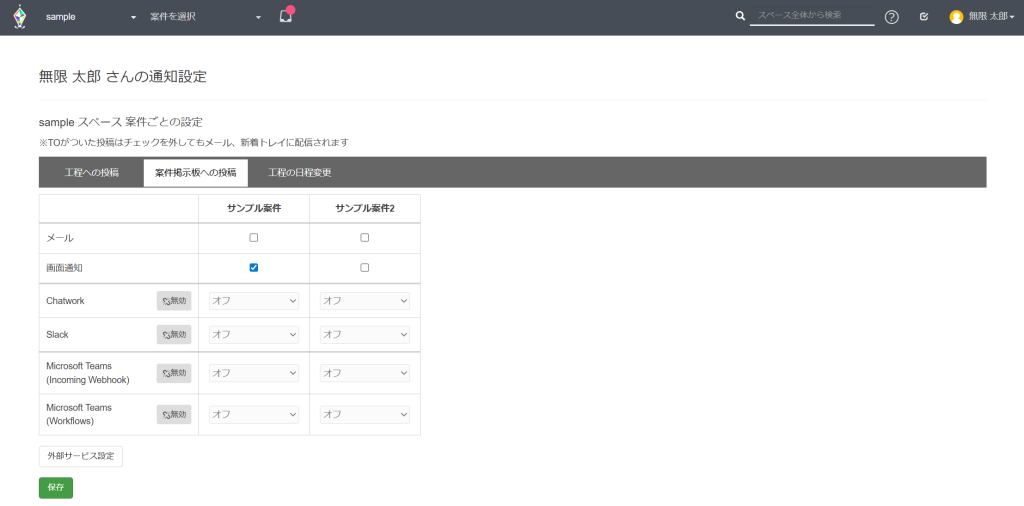The height and width of the screenshot is (506, 1024).
Task: Enable 画面通知 checkbox for サンプル案件2
Action: [x=365, y=268]
